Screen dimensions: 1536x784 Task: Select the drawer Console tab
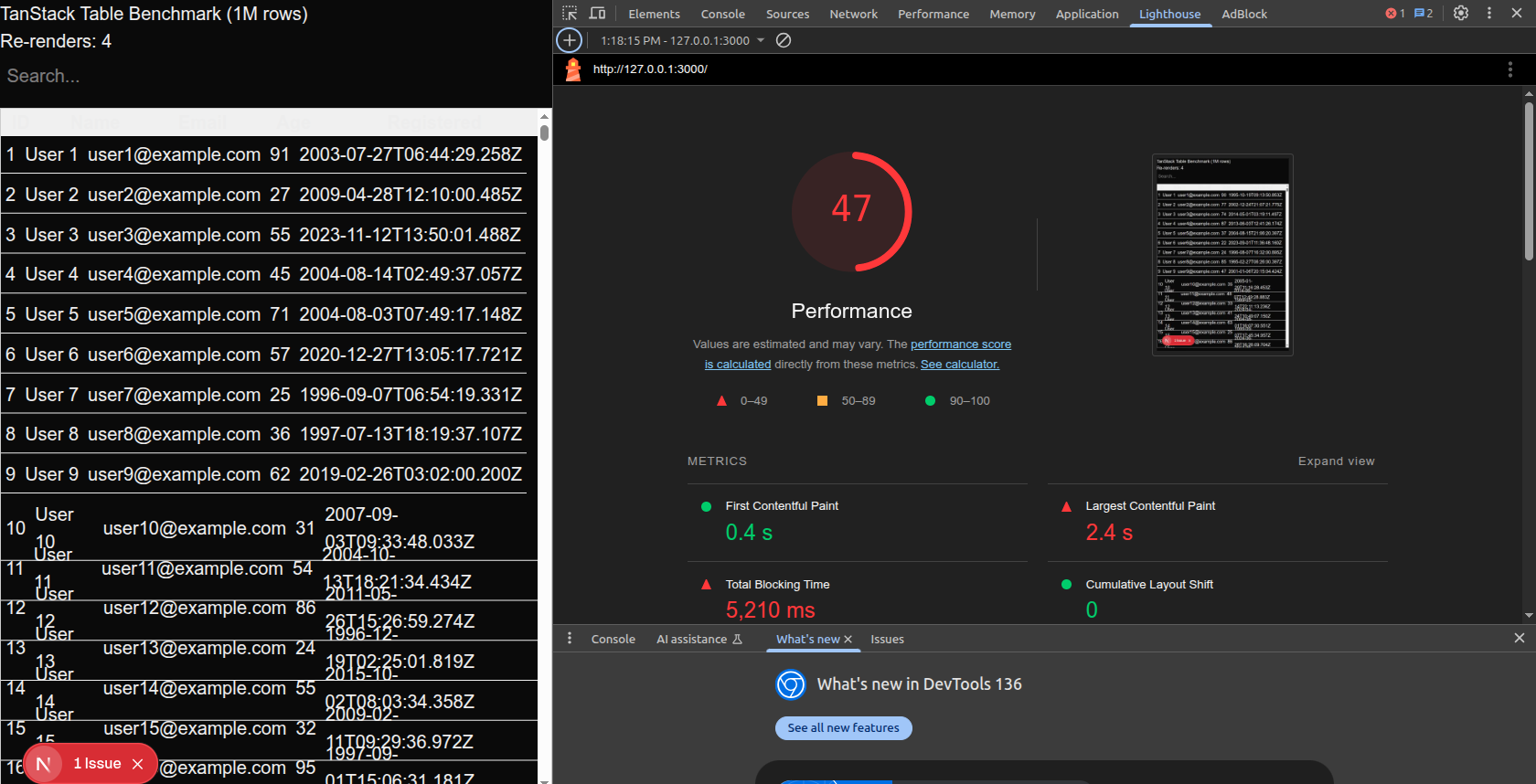[x=613, y=639]
